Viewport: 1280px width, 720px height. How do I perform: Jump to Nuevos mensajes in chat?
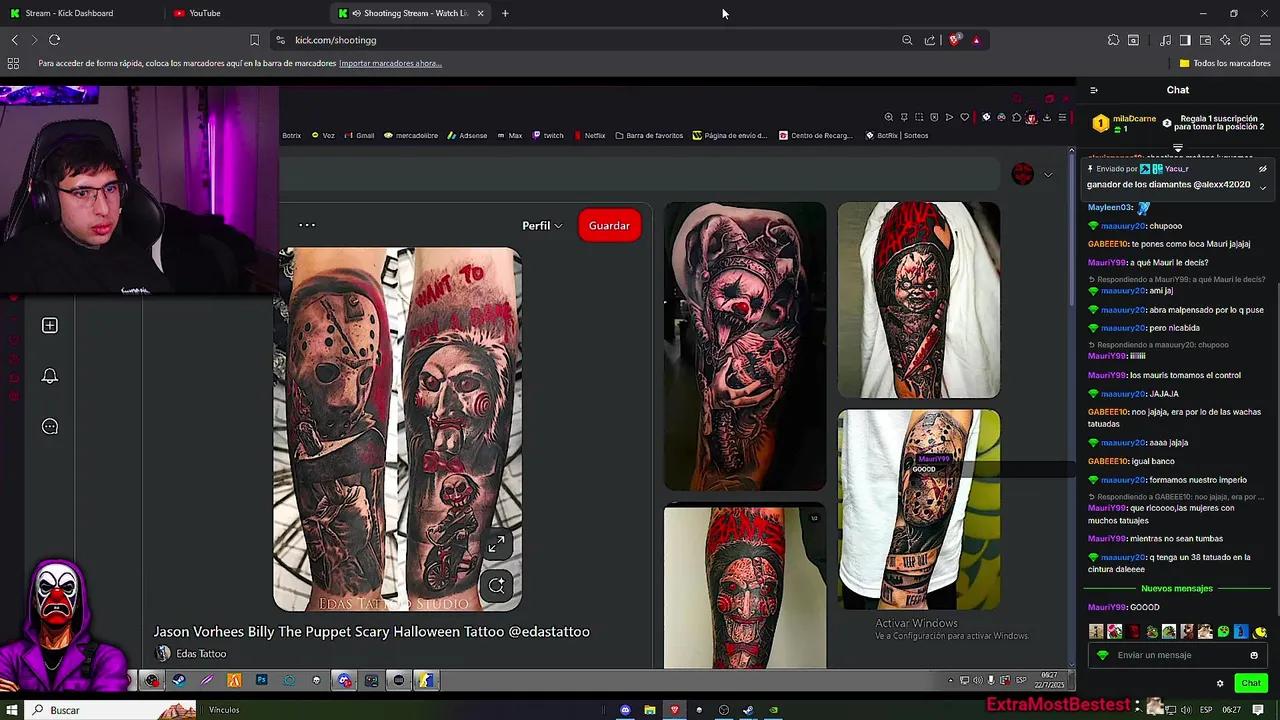point(1177,589)
